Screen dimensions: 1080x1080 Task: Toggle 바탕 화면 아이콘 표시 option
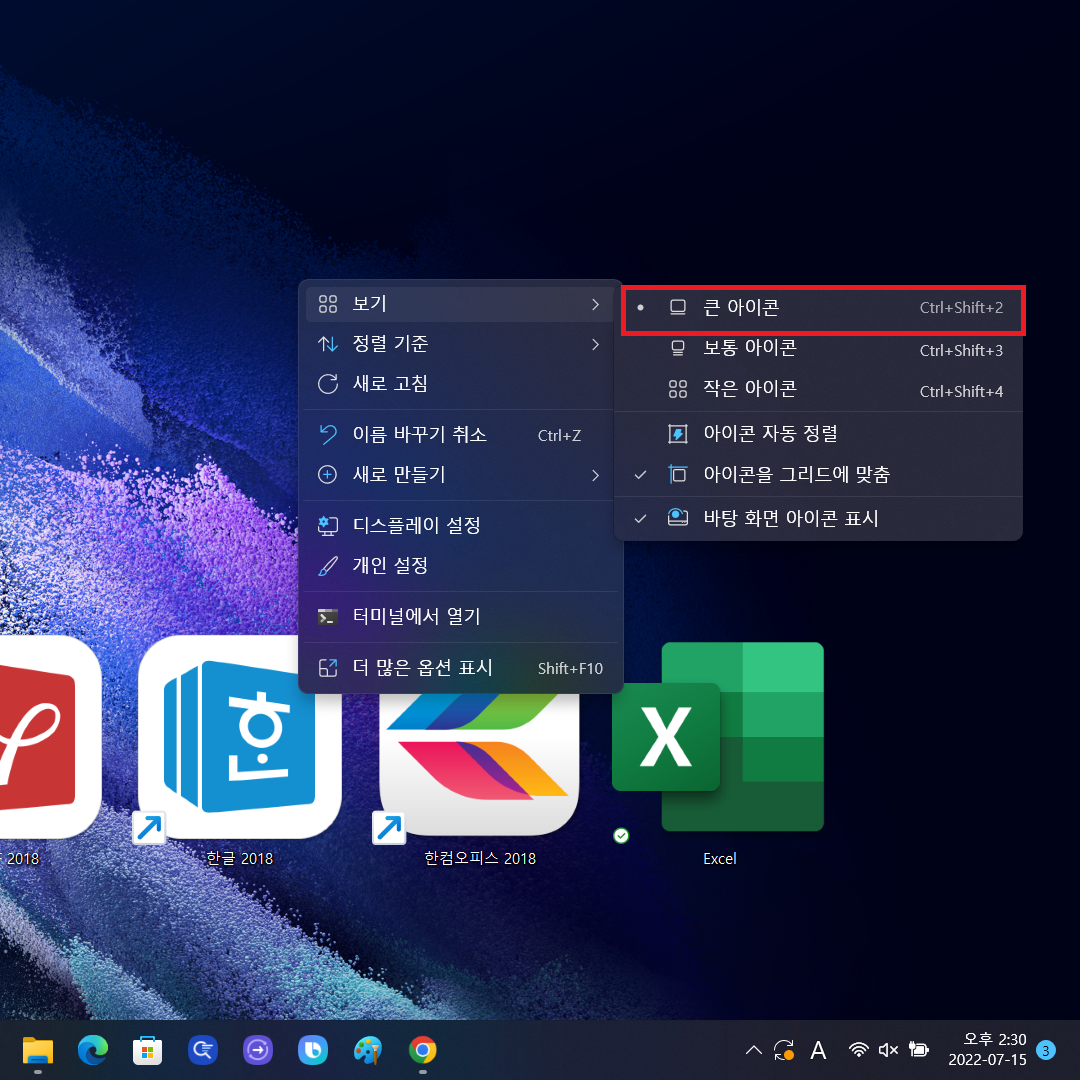pyautogui.click(x=818, y=518)
